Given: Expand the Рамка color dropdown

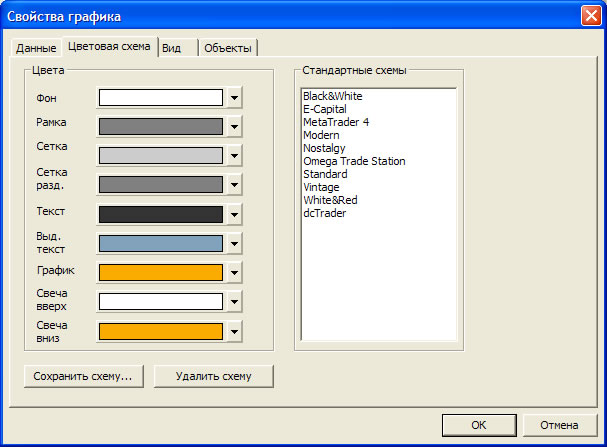Looking at the screenshot, I should point(234,127).
